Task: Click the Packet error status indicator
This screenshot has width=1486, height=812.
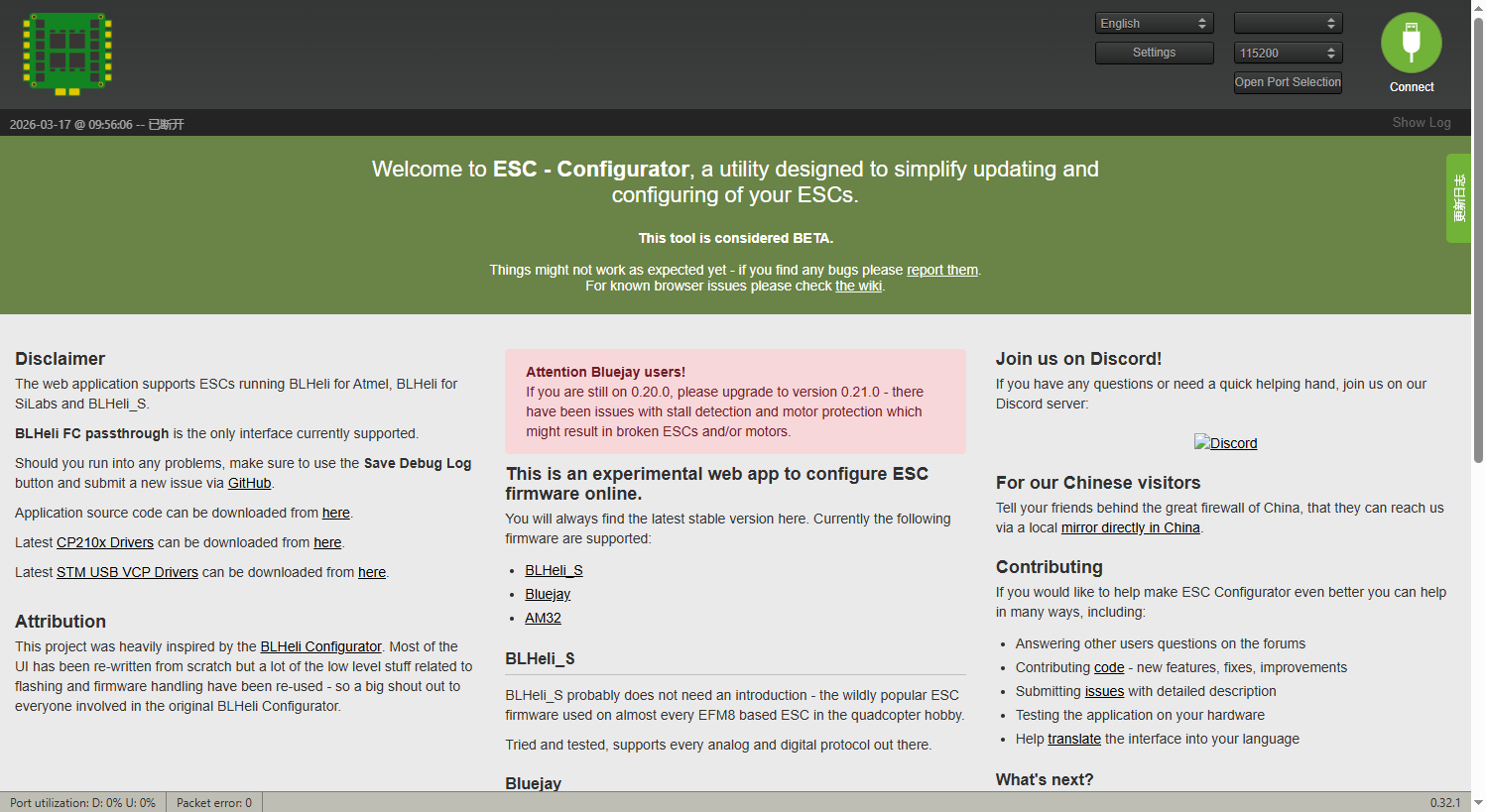Action: [x=213, y=802]
